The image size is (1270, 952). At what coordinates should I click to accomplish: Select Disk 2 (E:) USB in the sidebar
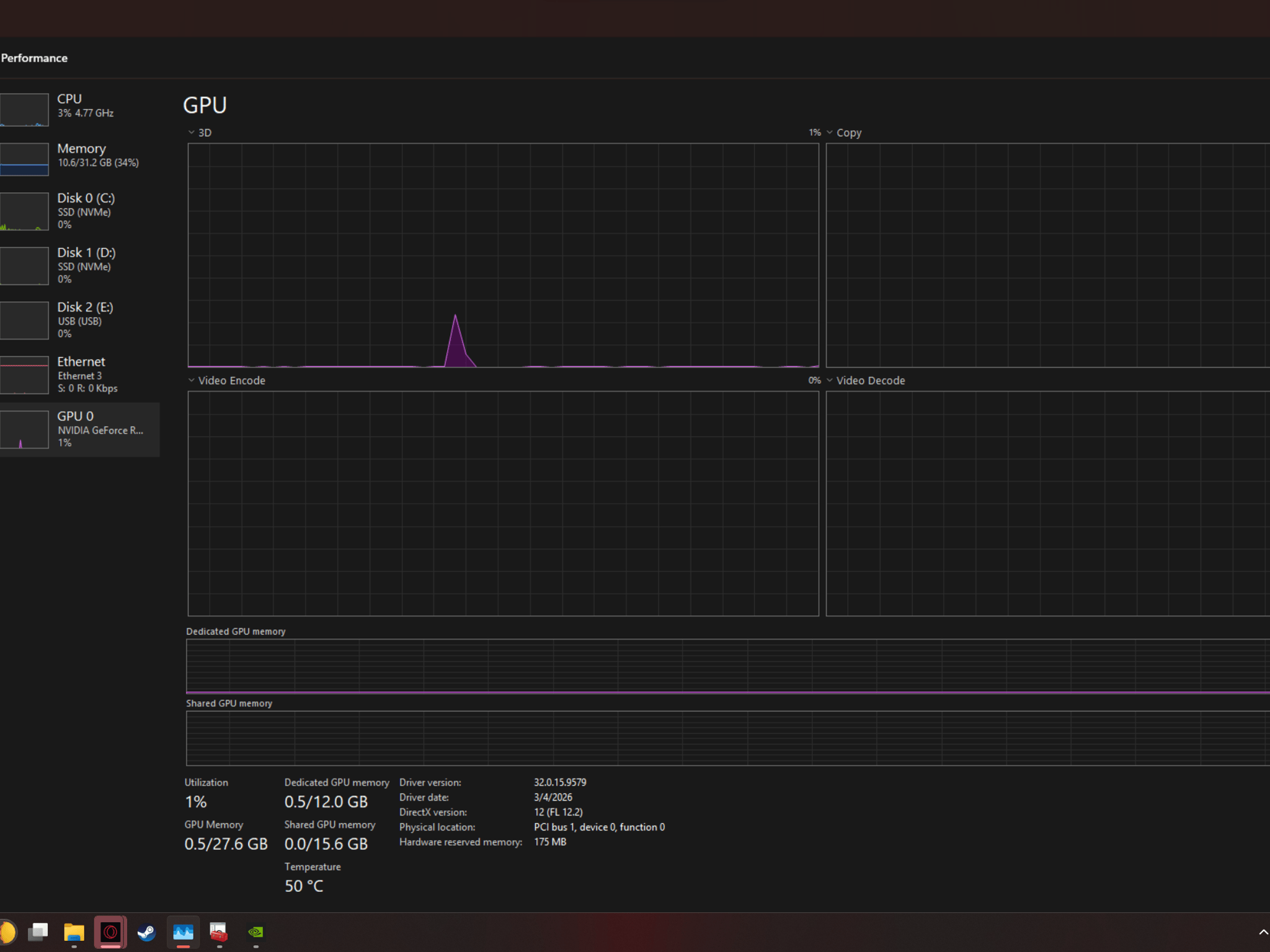tap(79, 320)
